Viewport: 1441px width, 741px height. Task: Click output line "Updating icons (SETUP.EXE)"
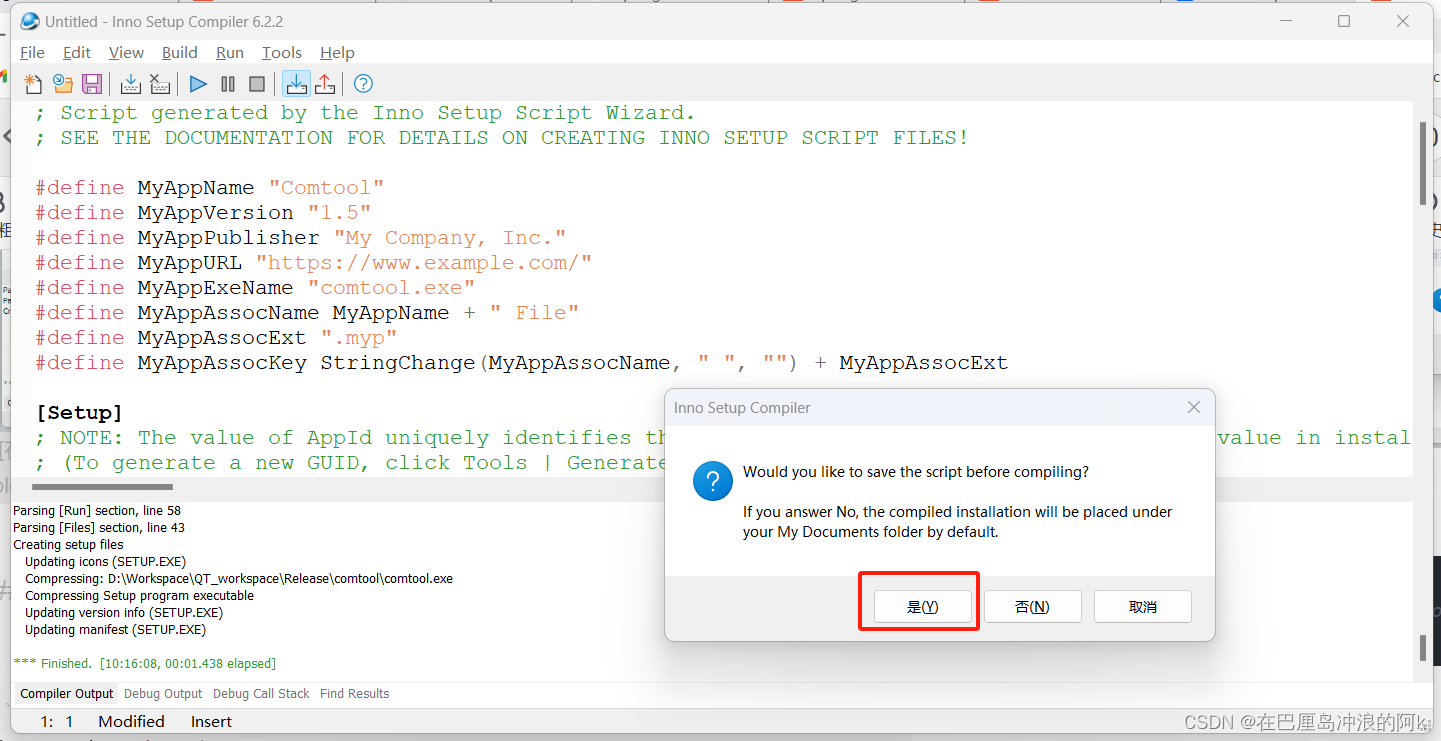(106, 561)
